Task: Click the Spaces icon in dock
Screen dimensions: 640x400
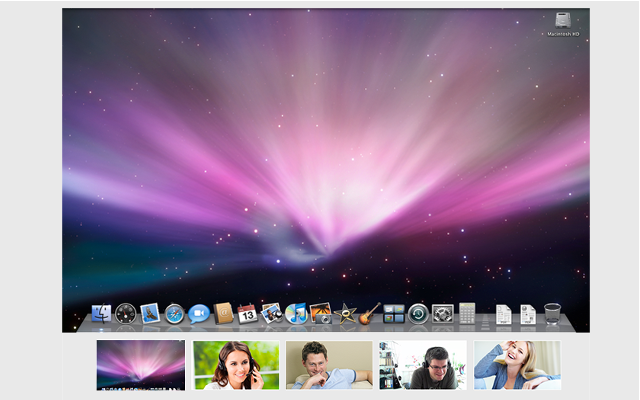Action: point(394,314)
